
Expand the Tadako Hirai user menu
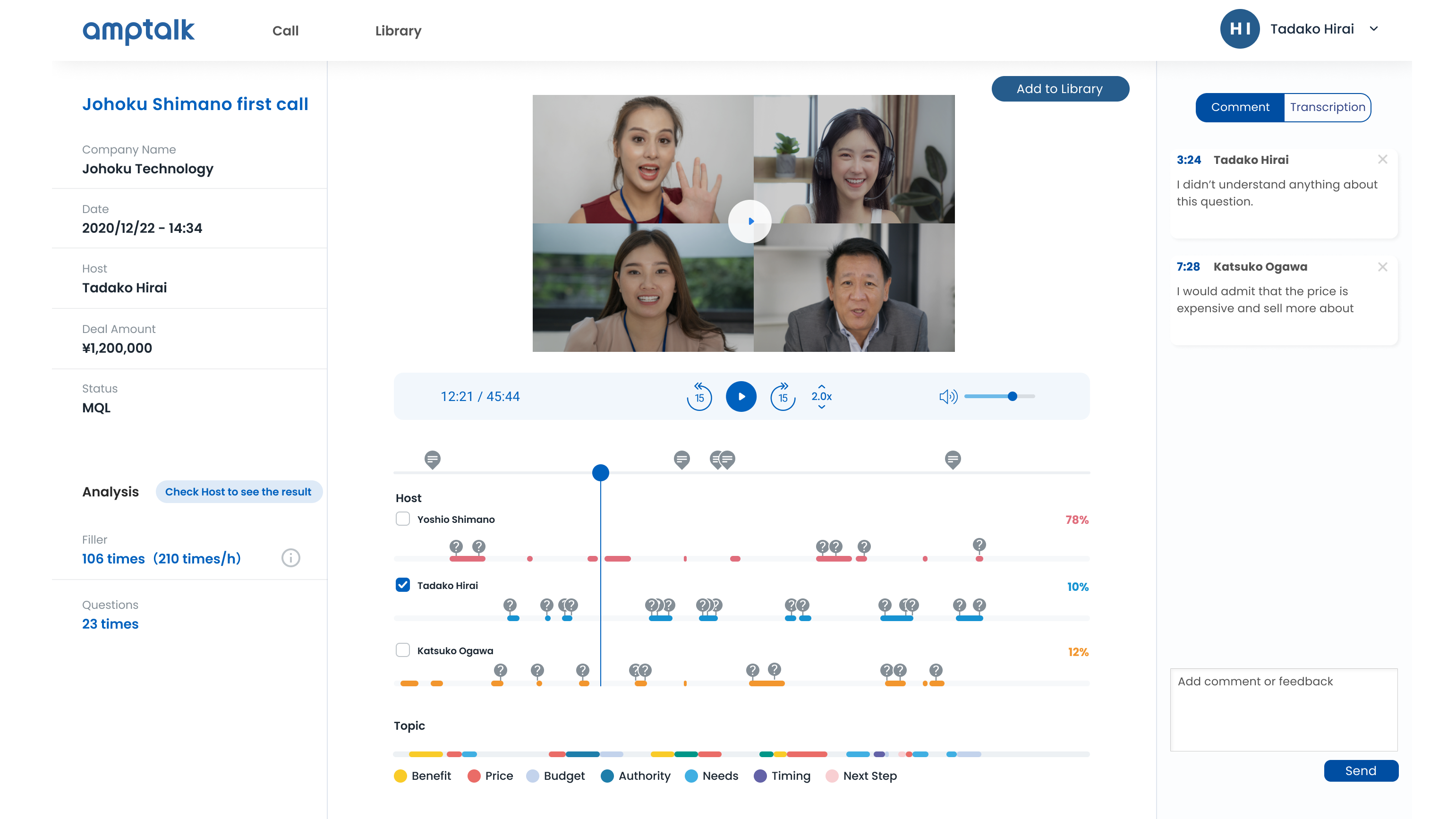coord(1374,29)
